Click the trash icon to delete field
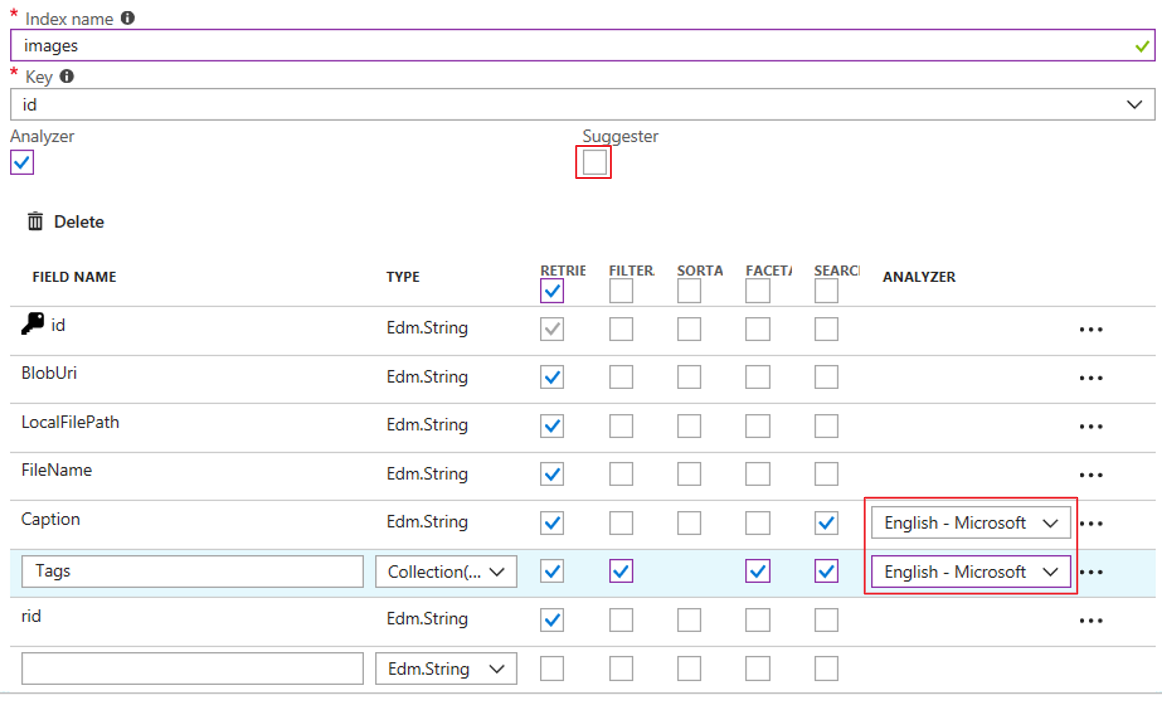Screen dimensions: 1171x701 point(35,221)
